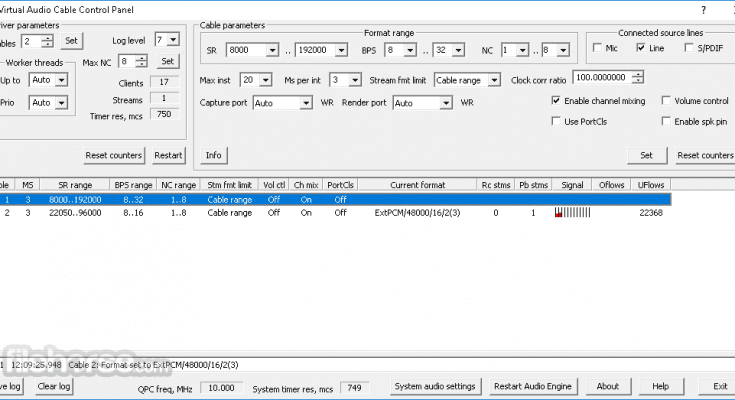
Task: Click the Clock corr ratio input field
Action: (x=601, y=78)
